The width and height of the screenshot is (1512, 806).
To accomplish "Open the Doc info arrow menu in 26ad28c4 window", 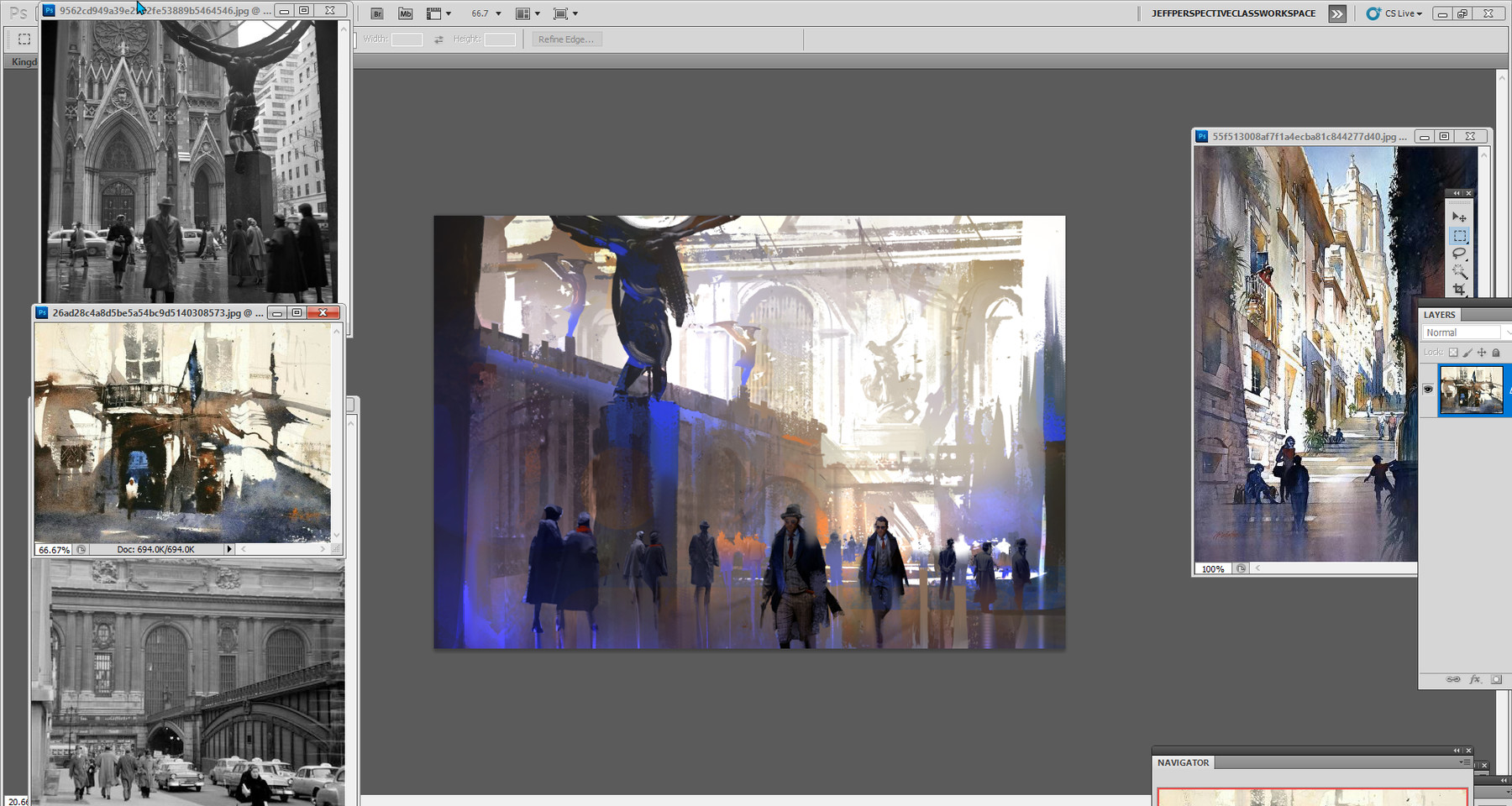I will (x=228, y=549).
